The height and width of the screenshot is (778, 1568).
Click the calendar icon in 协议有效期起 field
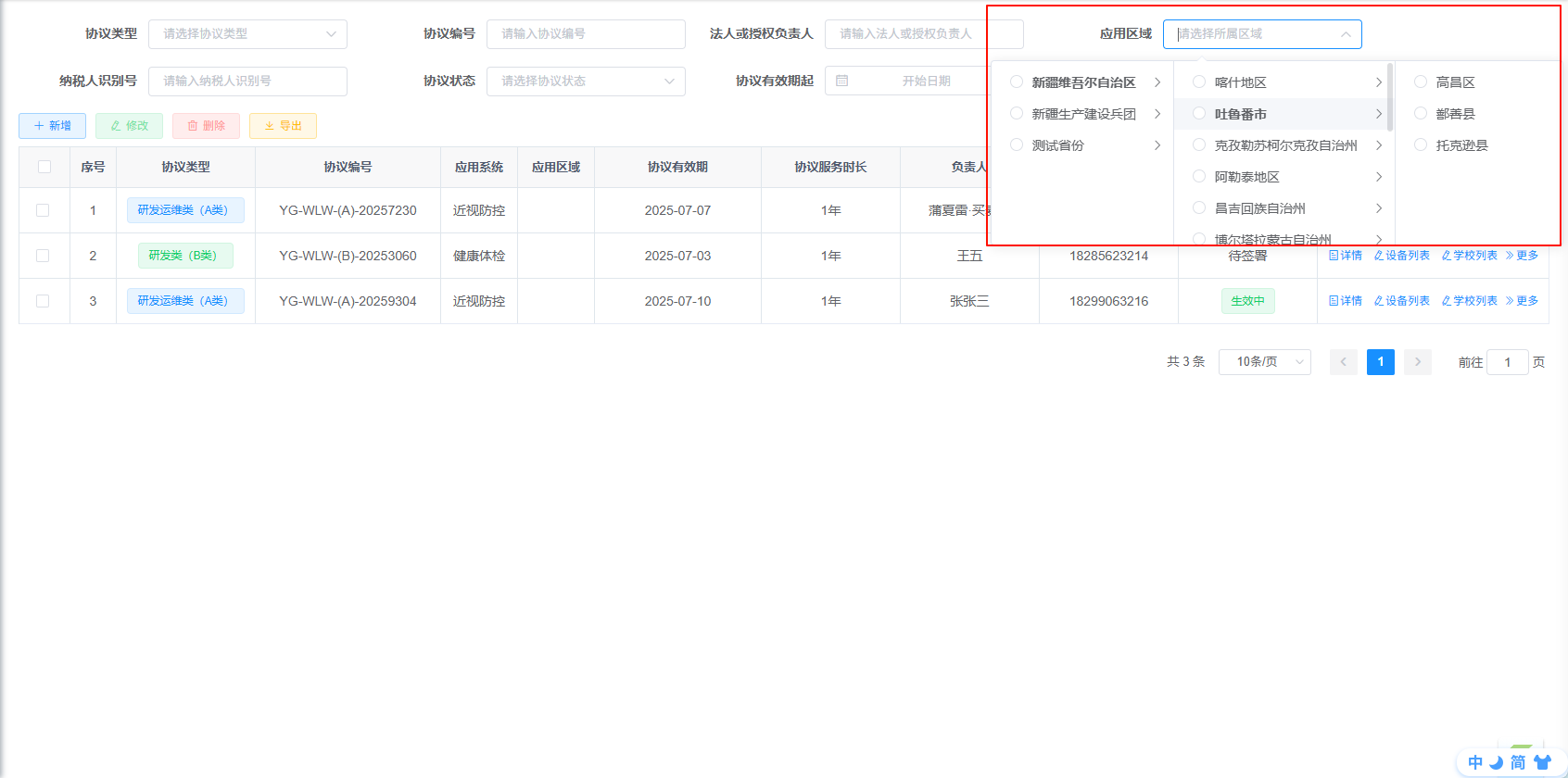(x=842, y=82)
